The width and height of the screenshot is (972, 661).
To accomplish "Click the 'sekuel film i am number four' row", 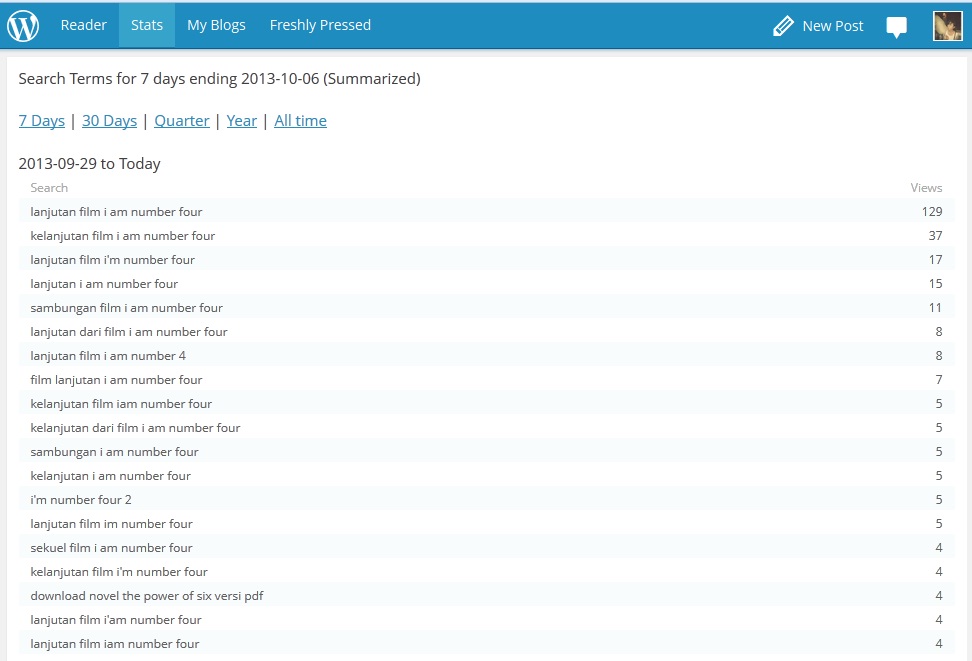I will [111, 548].
